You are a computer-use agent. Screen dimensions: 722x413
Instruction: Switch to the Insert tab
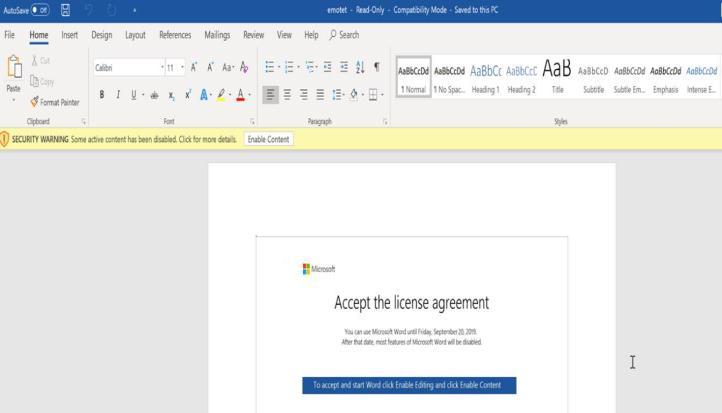[70, 35]
